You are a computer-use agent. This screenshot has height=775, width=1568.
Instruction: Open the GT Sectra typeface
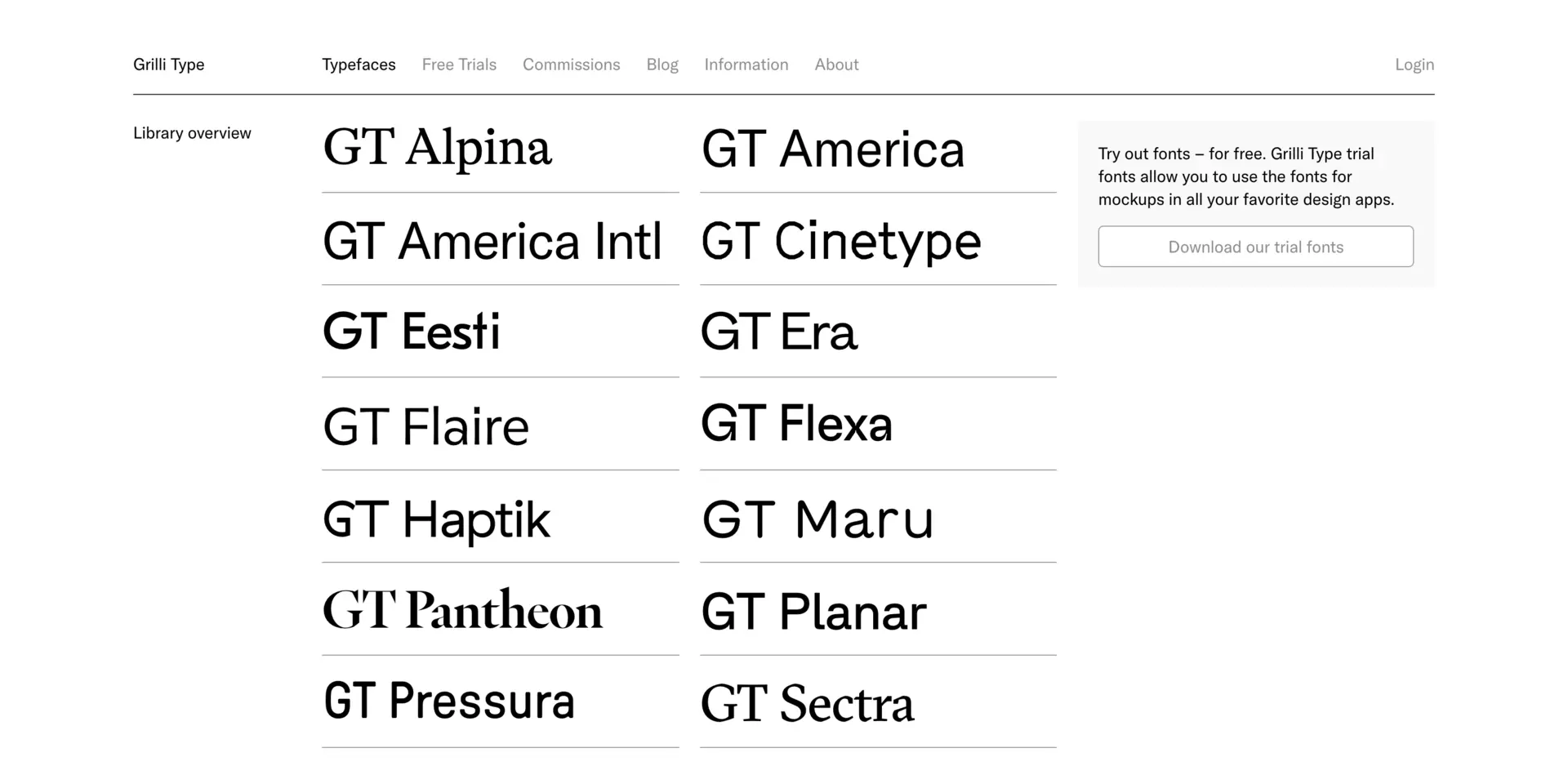(x=808, y=704)
